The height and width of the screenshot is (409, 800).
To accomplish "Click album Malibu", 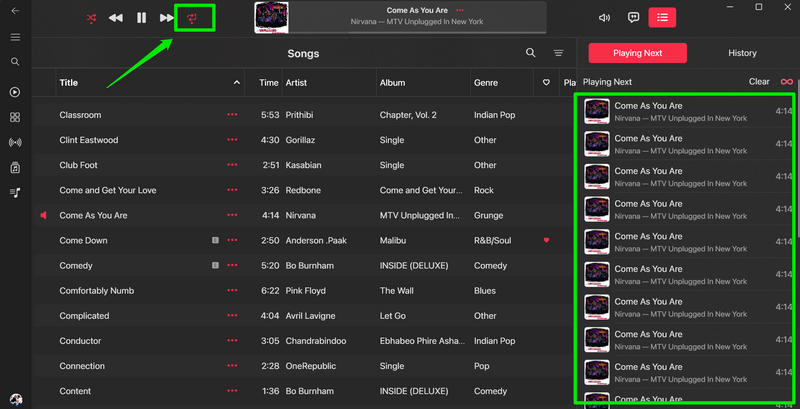I will (393, 240).
